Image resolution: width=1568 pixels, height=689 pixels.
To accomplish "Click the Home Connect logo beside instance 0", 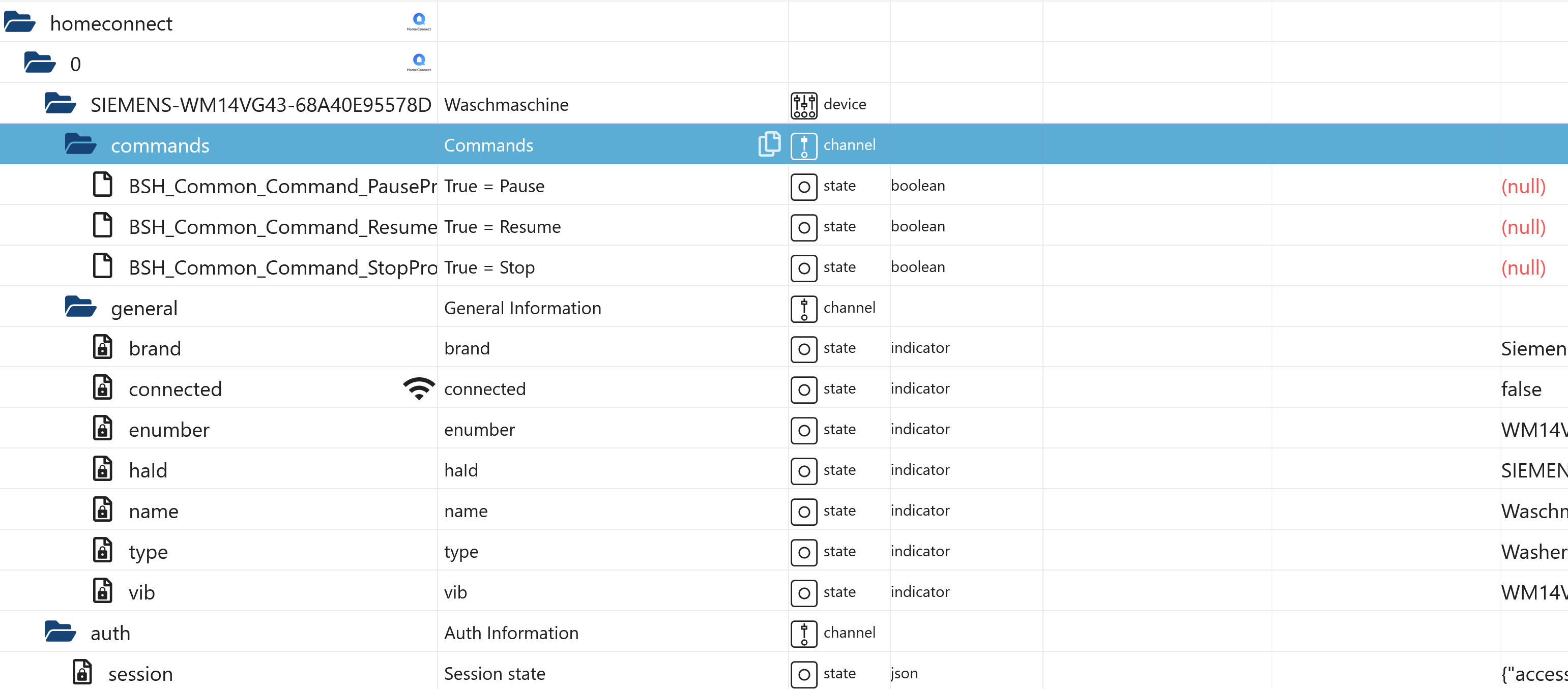I will point(419,63).
